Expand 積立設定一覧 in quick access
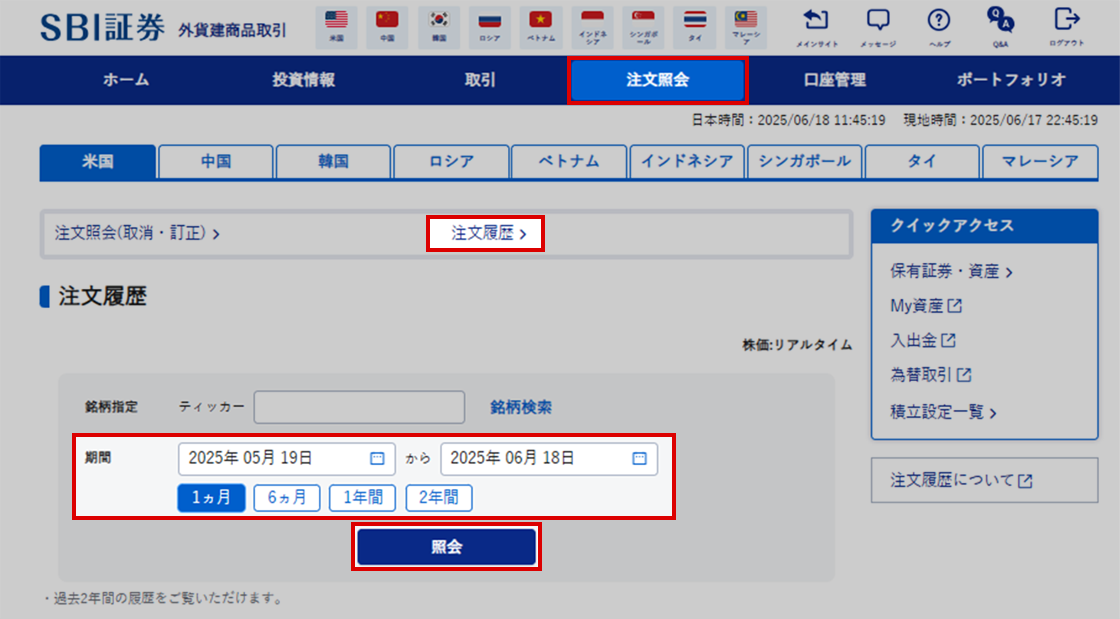 (x=943, y=411)
